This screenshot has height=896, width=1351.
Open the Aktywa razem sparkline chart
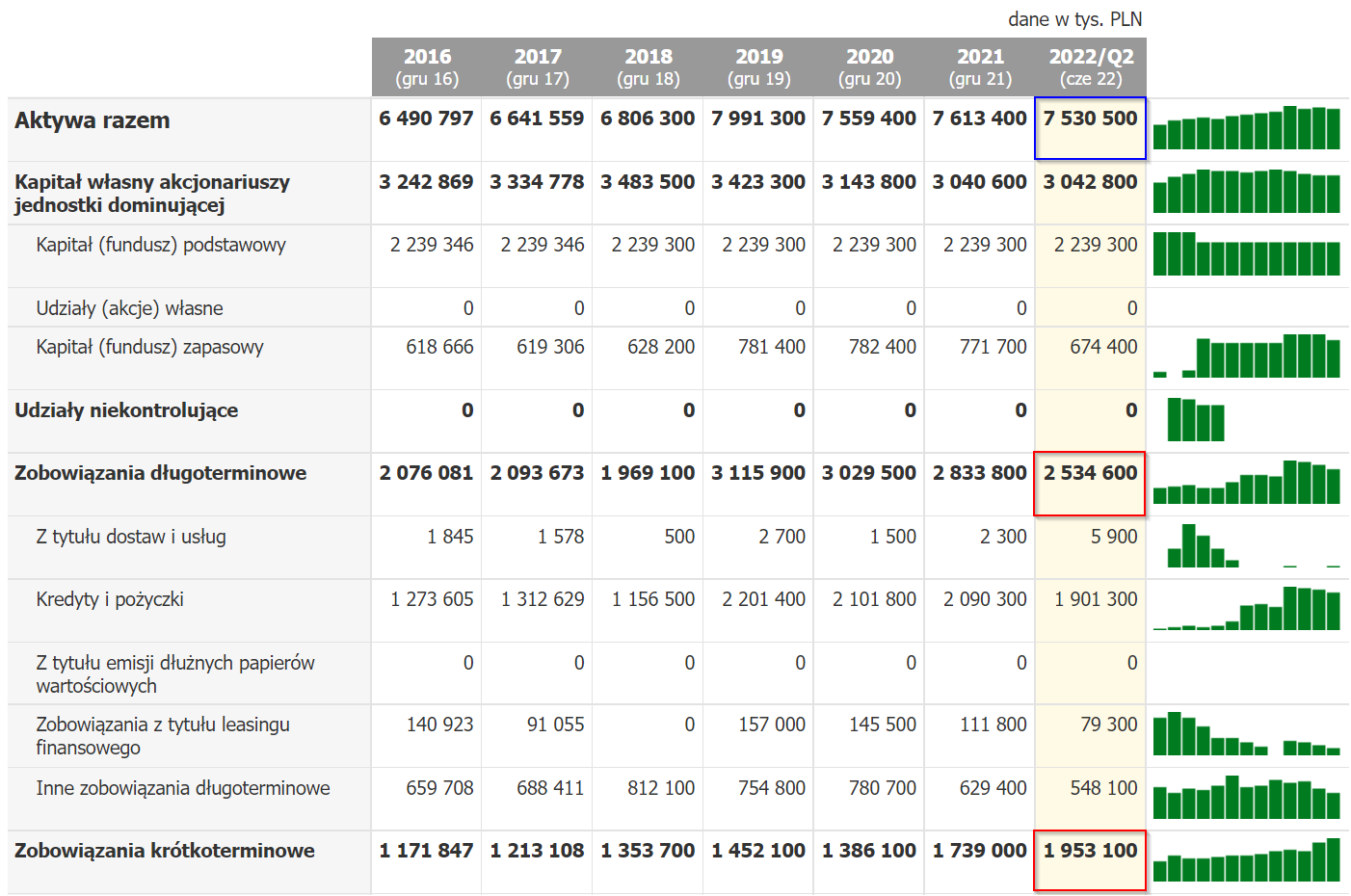[x=1247, y=128]
